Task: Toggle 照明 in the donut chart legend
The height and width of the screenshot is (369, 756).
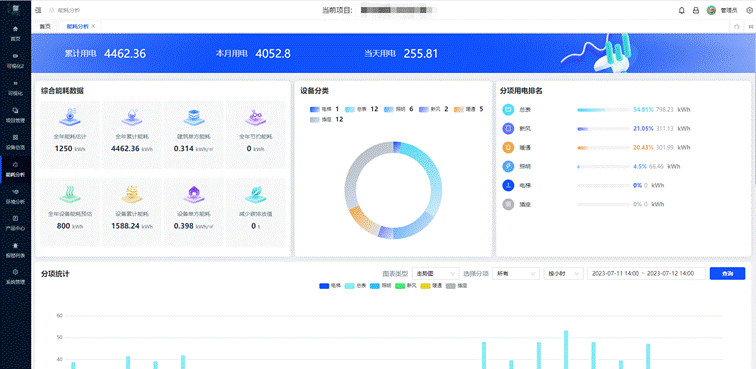Action: (x=398, y=109)
